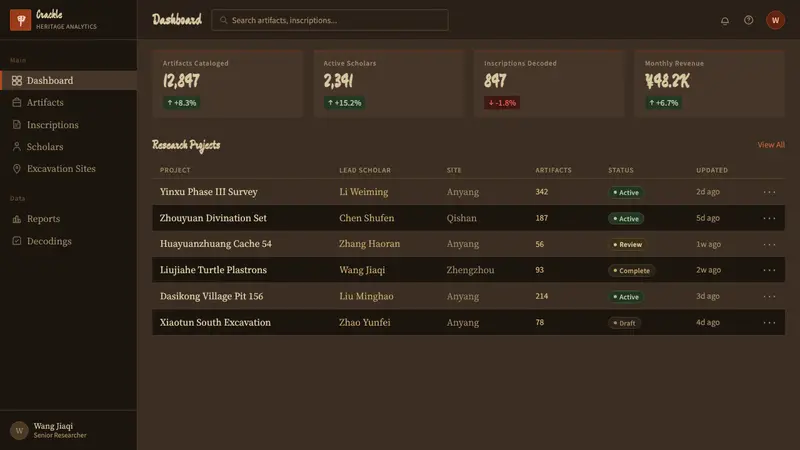Click Senior Researcher label in sidebar footer
800x450 pixels.
pos(60,436)
